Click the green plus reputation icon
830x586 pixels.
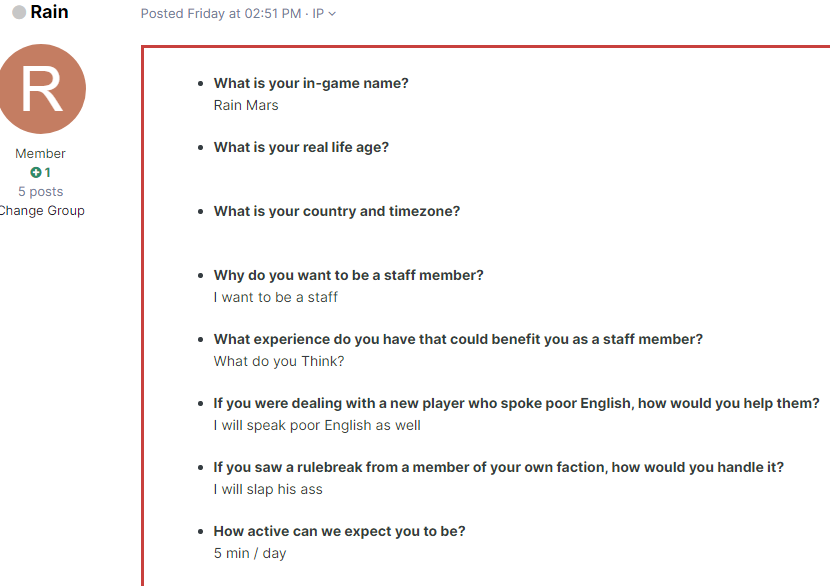click(35, 173)
